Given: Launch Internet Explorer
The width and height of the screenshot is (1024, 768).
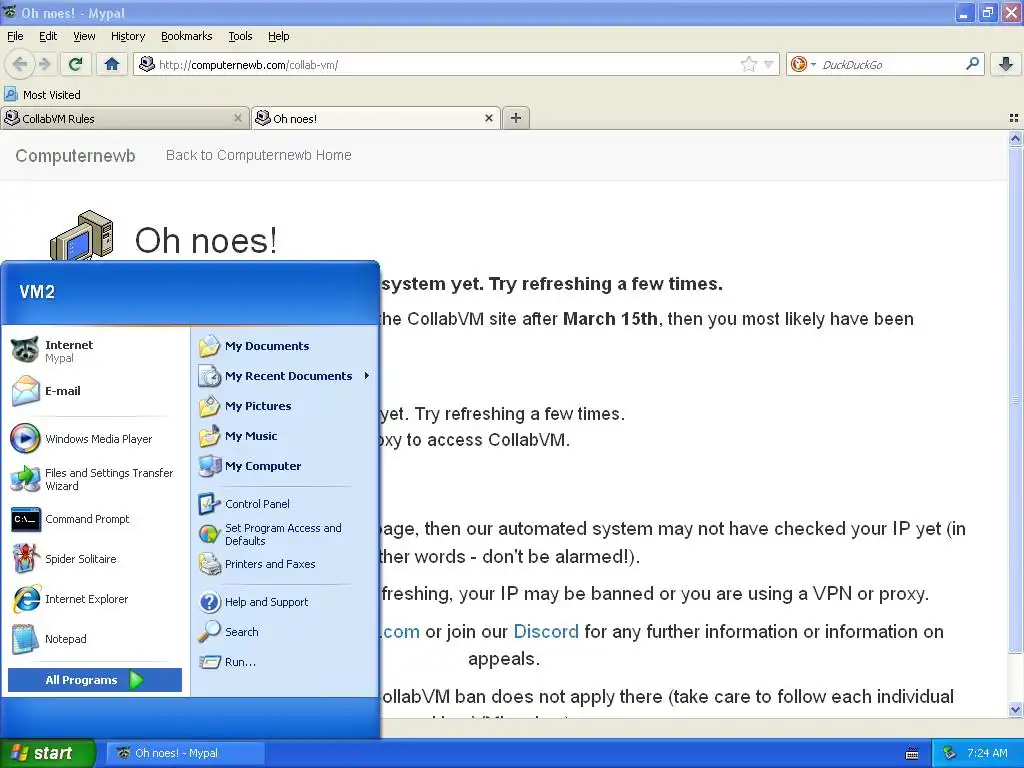Looking at the screenshot, I should point(96,599).
